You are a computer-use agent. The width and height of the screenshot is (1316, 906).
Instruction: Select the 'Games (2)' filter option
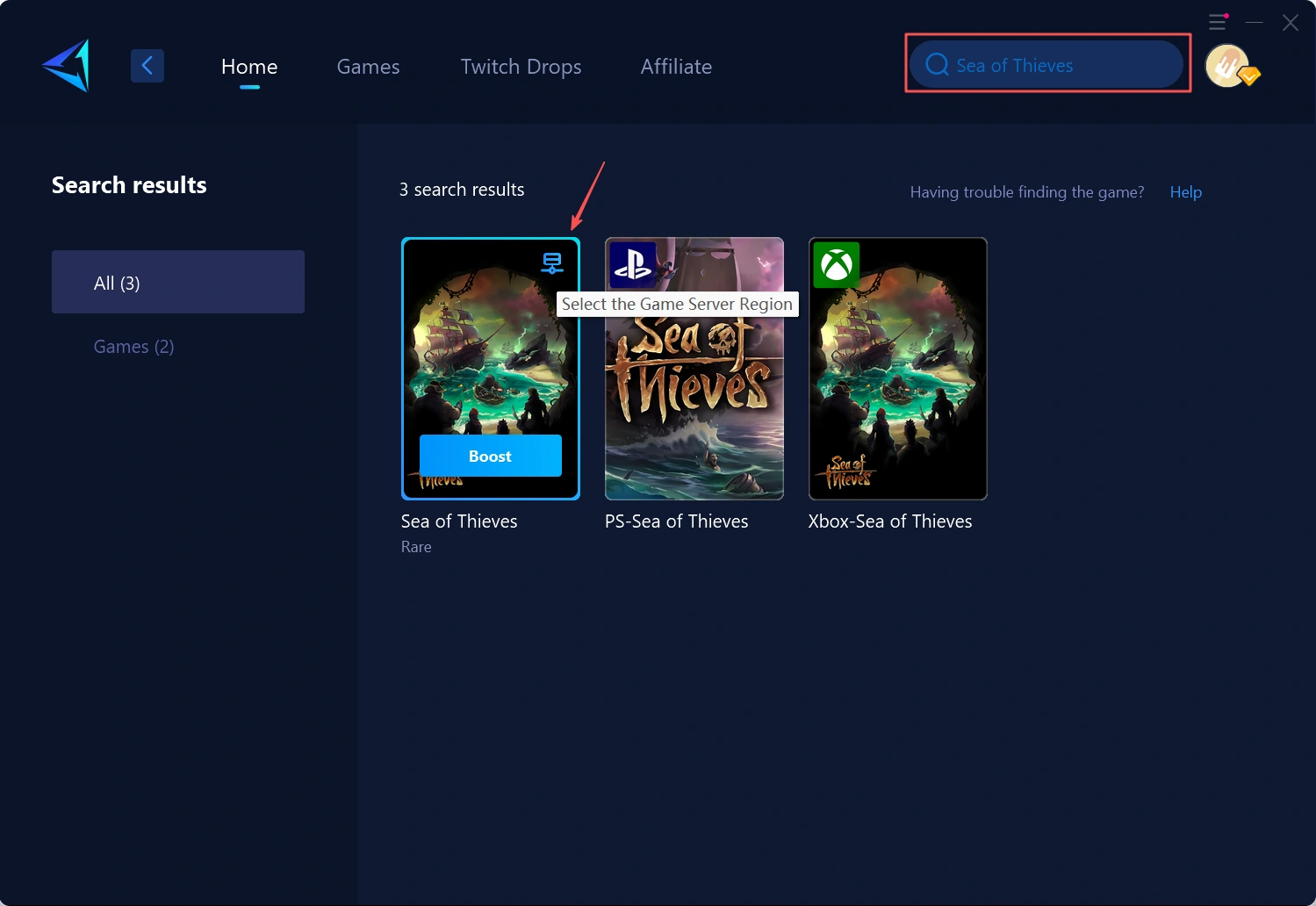point(133,346)
